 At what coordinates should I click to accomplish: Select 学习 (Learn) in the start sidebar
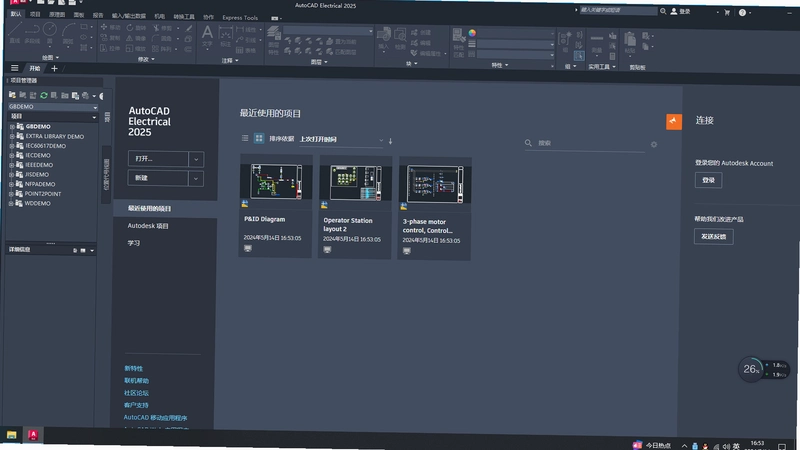click(134, 243)
